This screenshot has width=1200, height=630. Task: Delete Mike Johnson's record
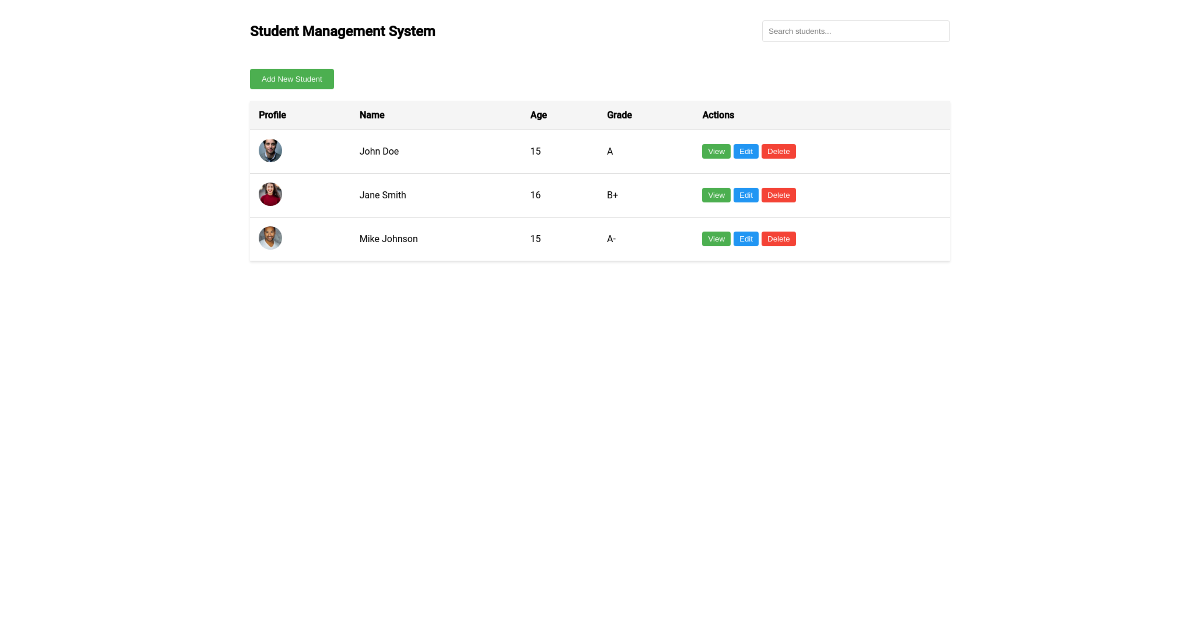(x=778, y=239)
